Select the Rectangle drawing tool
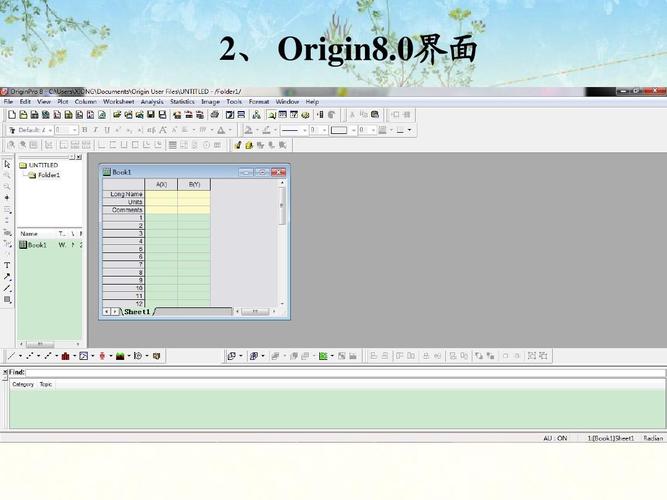The width and height of the screenshot is (667, 500). 7,300
